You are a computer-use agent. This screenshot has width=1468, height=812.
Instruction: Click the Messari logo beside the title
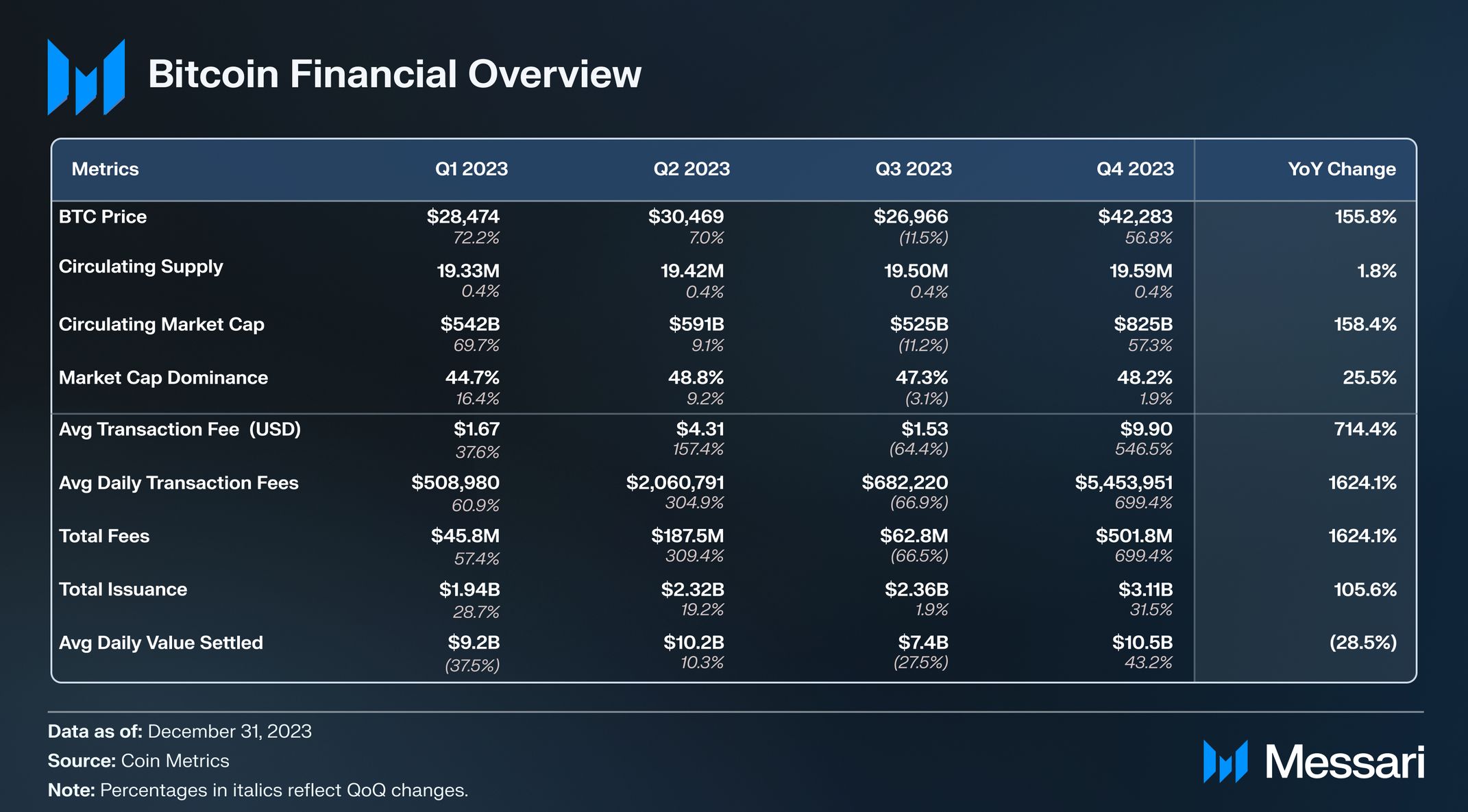(86, 77)
